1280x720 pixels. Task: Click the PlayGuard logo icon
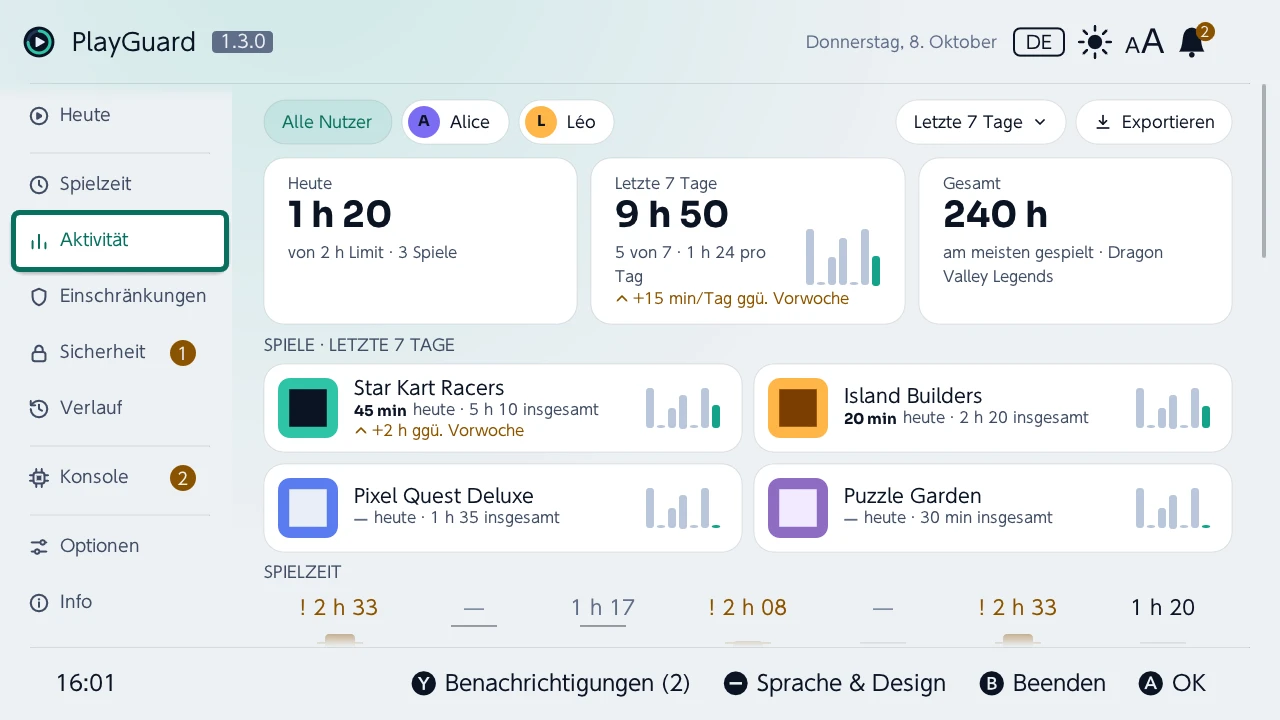(x=39, y=42)
